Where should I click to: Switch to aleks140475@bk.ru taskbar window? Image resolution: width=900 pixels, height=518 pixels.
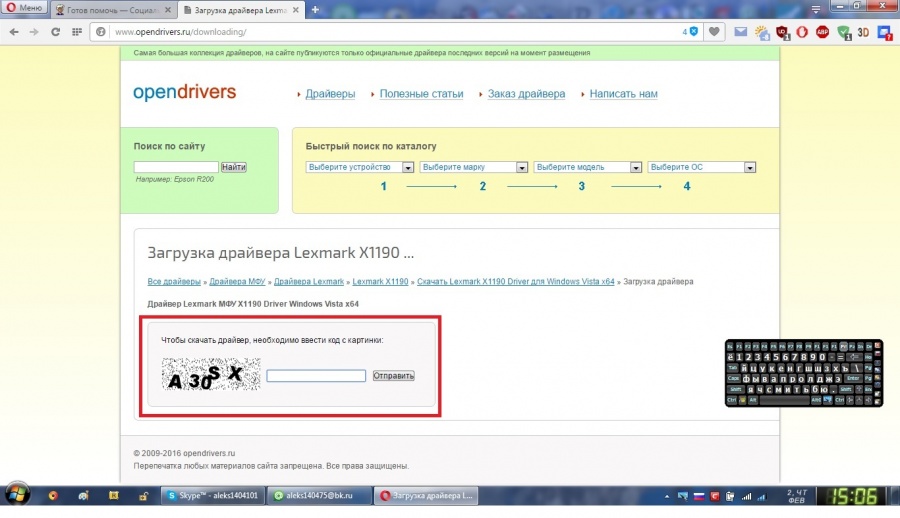coord(319,495)
